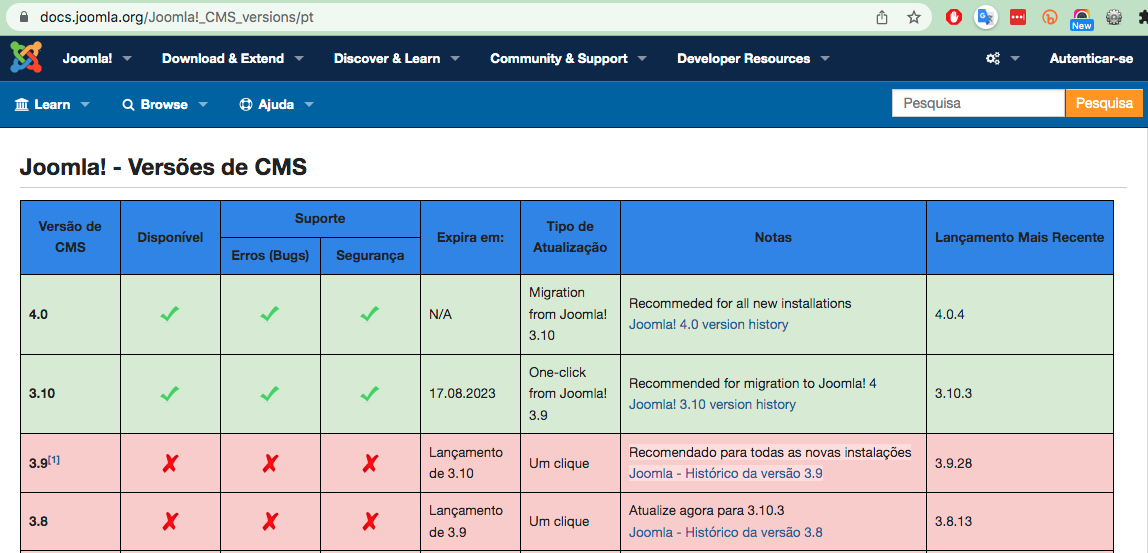
Task: Open the red password manager extension icon
Action: coord(1018,17)
